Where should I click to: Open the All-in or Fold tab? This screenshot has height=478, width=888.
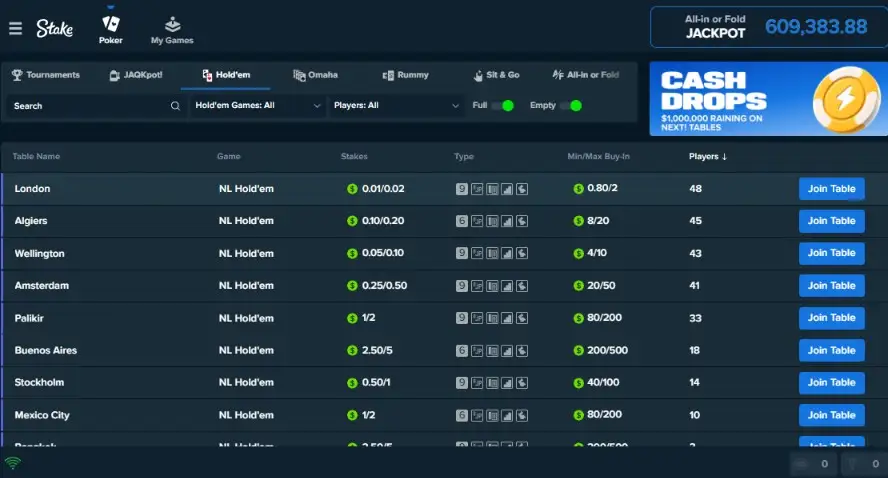click(586, 75)
